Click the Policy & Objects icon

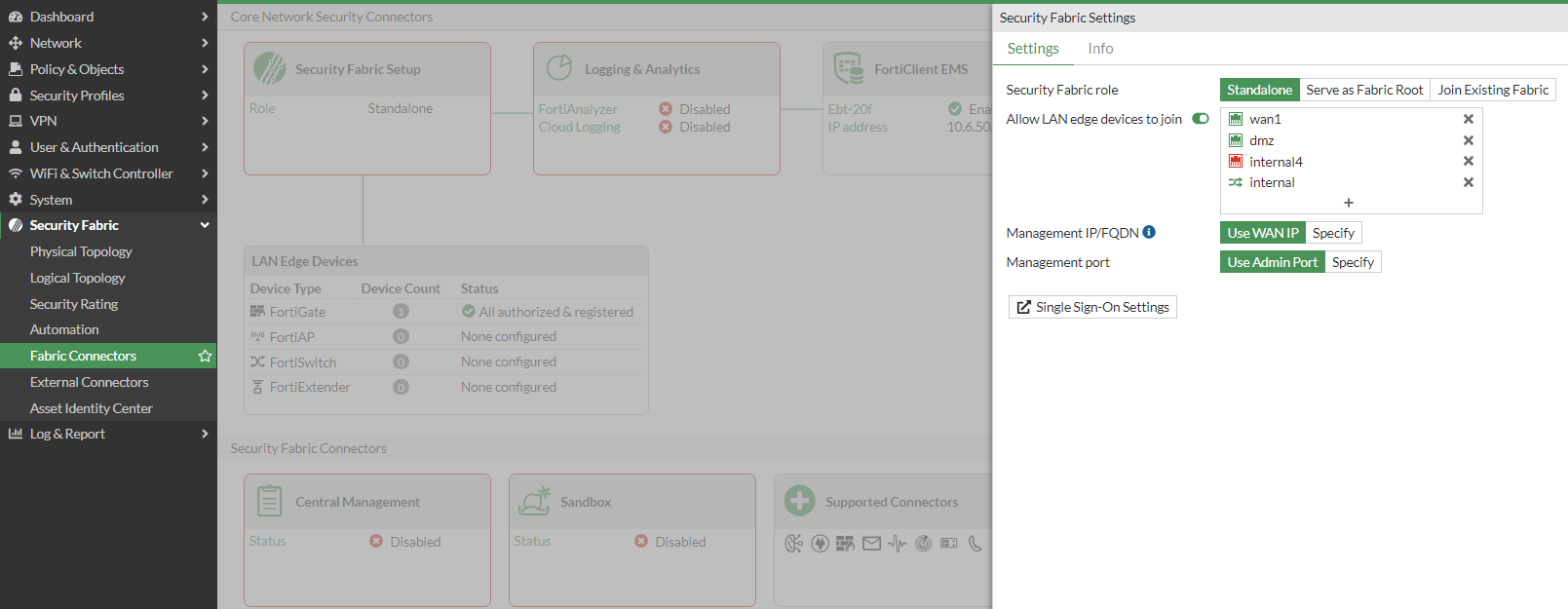click(x=16, y=69)
